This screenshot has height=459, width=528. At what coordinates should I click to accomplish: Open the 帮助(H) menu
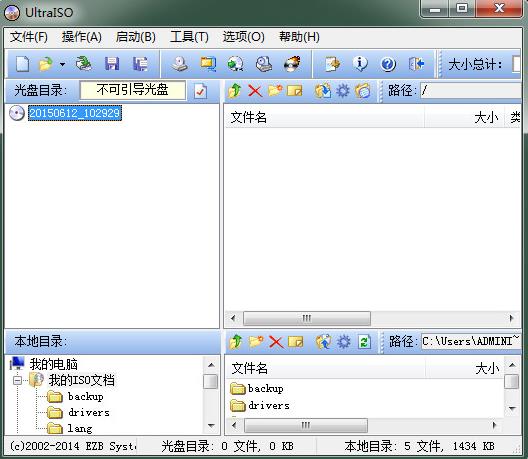tap(299, 37)
